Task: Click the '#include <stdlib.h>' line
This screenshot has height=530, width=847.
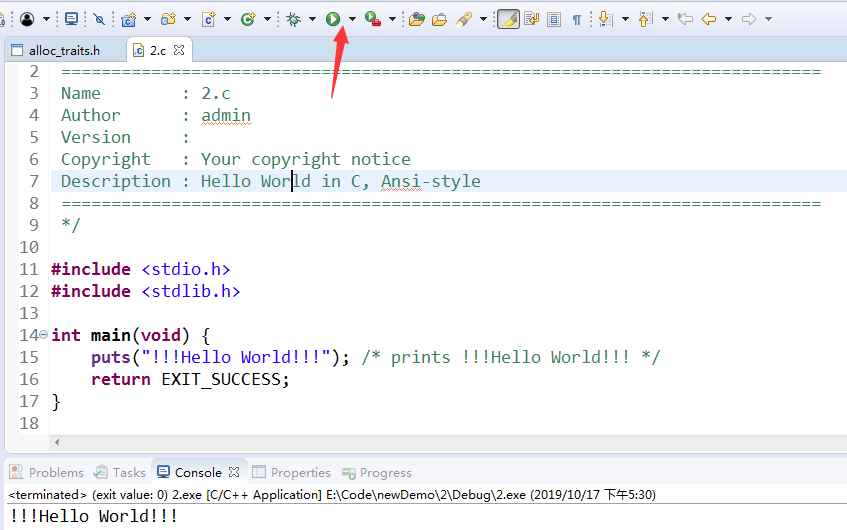Action: tap(145, 291)
